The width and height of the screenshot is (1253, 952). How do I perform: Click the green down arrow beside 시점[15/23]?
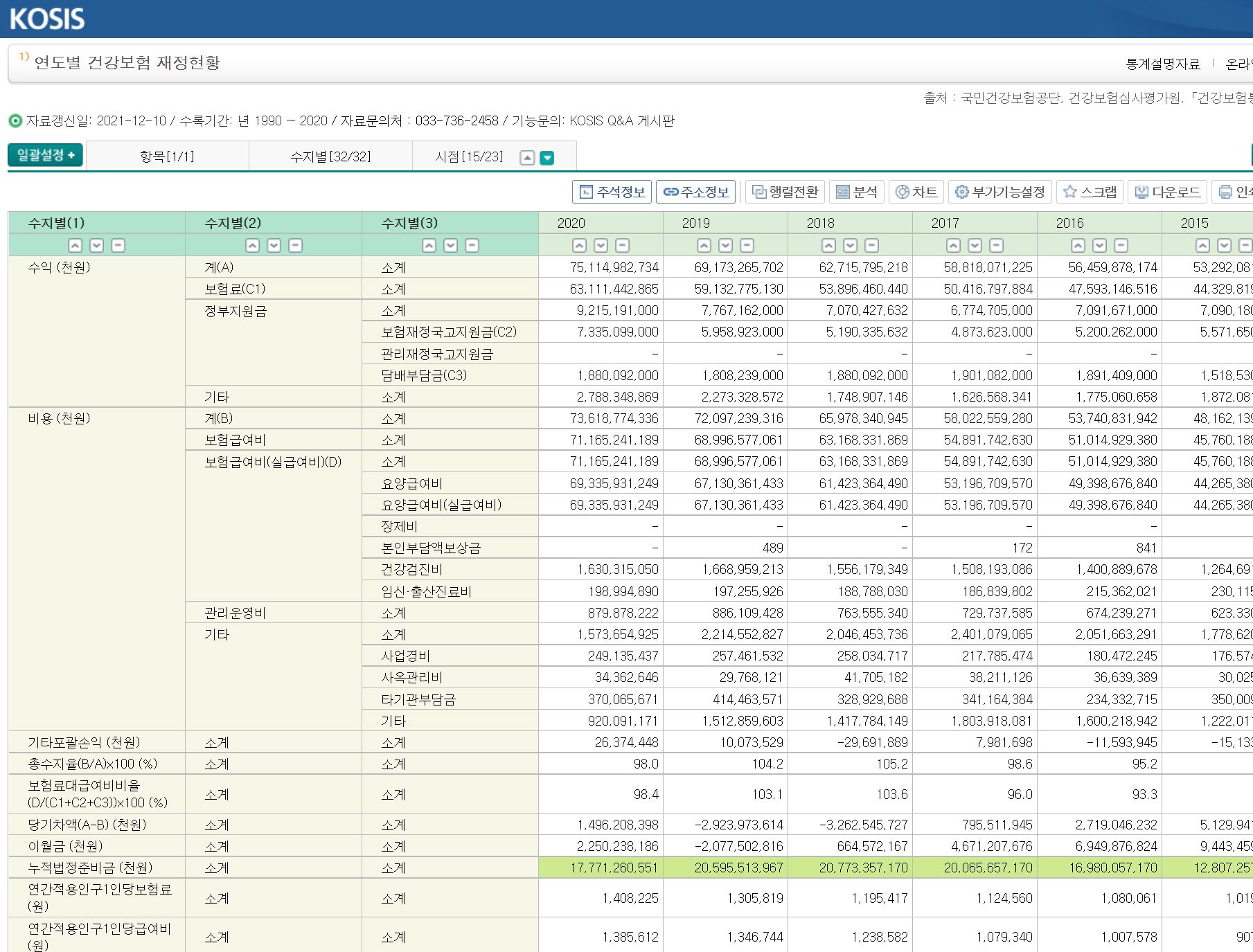[x=547, y=158]
